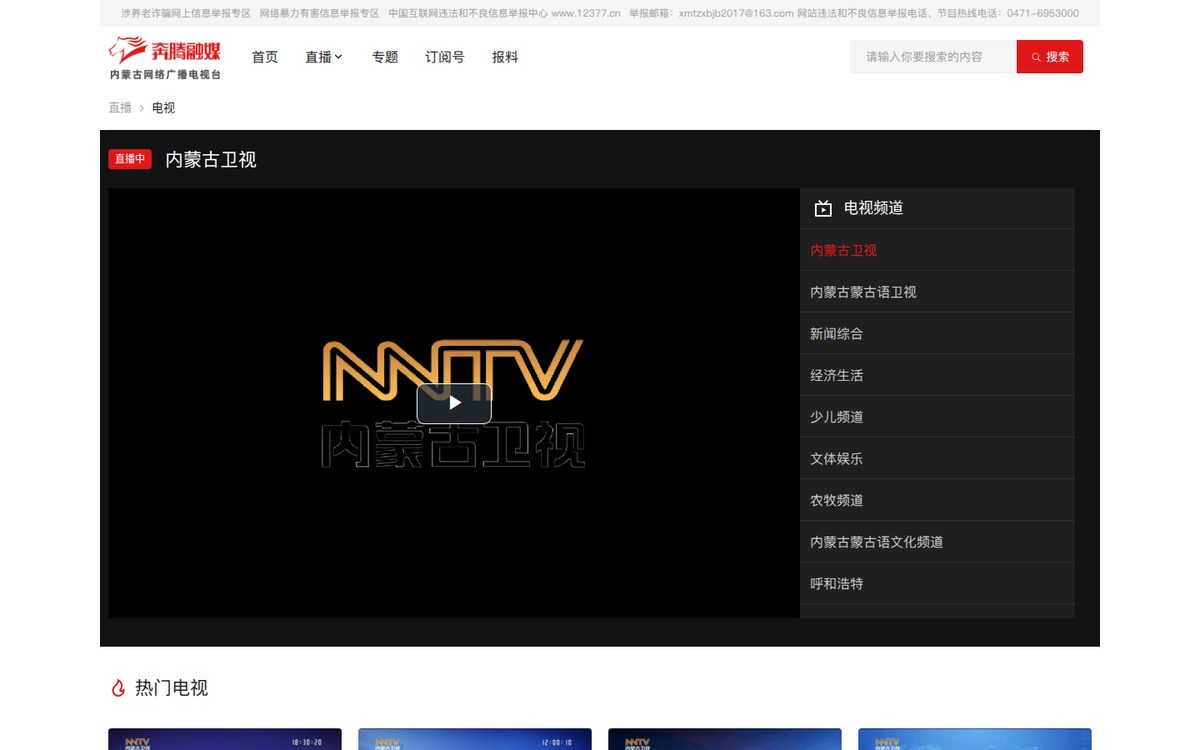Viewport: 1200px width, 750px height.
Task: Open the 首页 menu item
Action: 265,57
